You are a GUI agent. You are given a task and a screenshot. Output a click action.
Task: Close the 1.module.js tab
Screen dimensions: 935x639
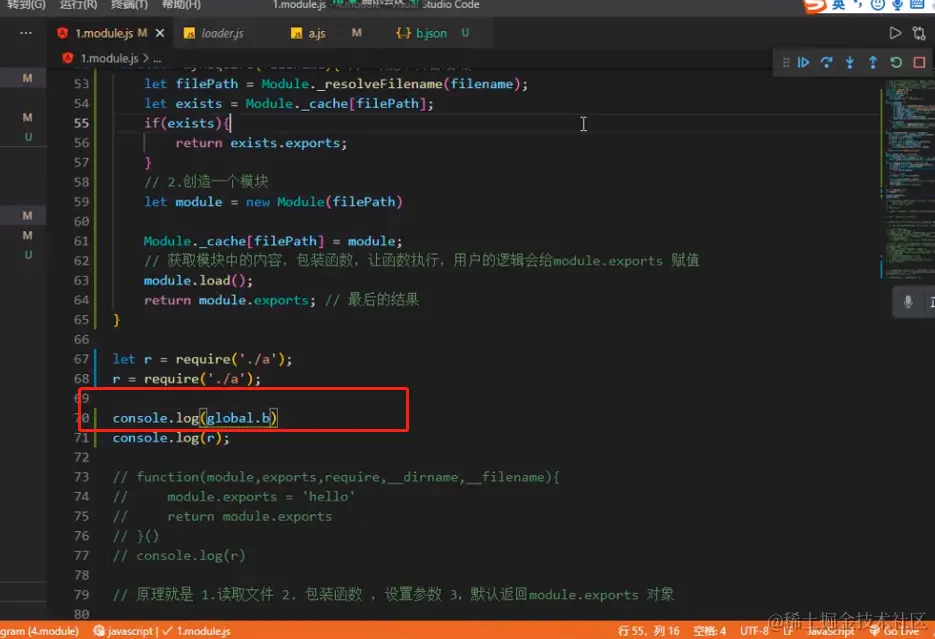(160, 33)
